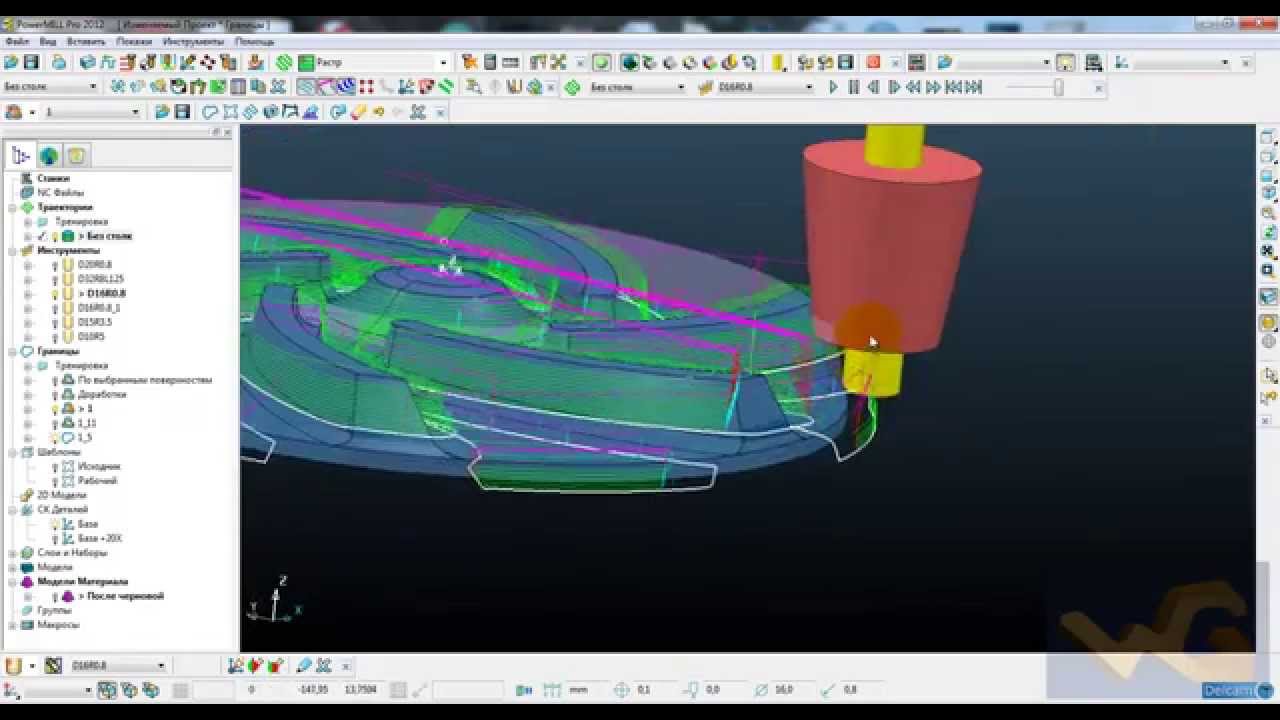
Task: Collapse the Границы tree node
Action: [13, 352]
